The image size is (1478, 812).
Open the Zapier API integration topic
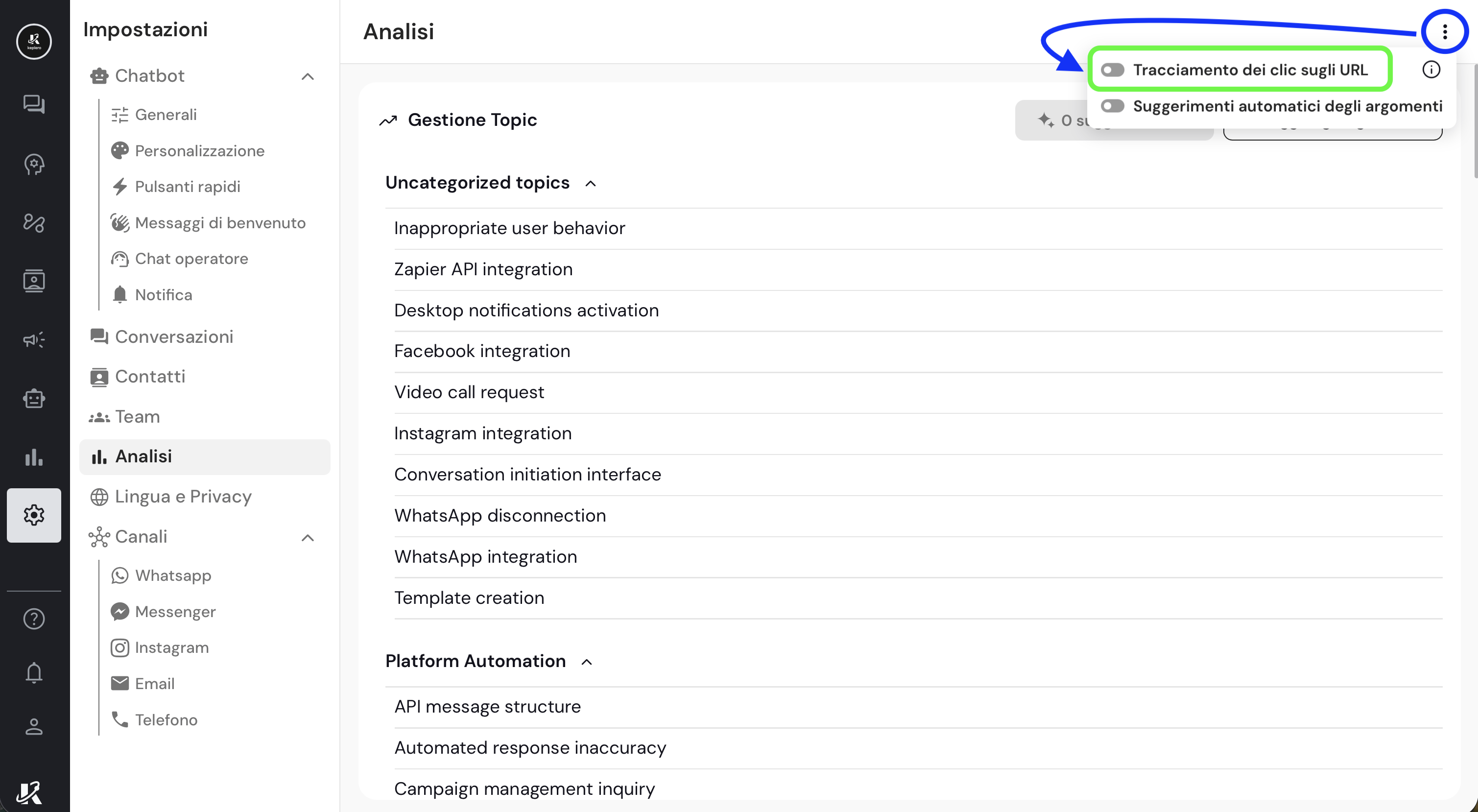483,269
